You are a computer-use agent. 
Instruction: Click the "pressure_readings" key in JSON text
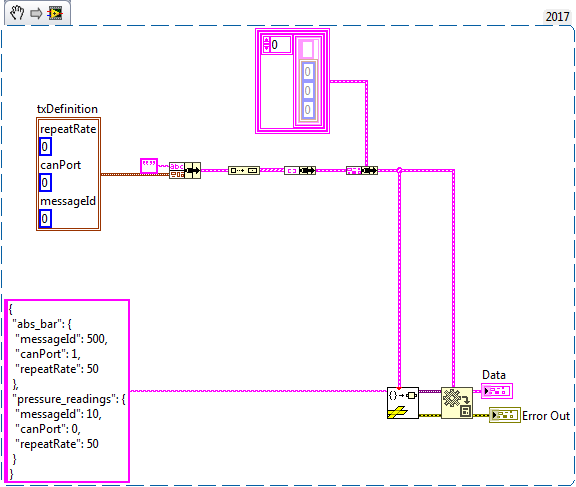[x=64, y=399]
